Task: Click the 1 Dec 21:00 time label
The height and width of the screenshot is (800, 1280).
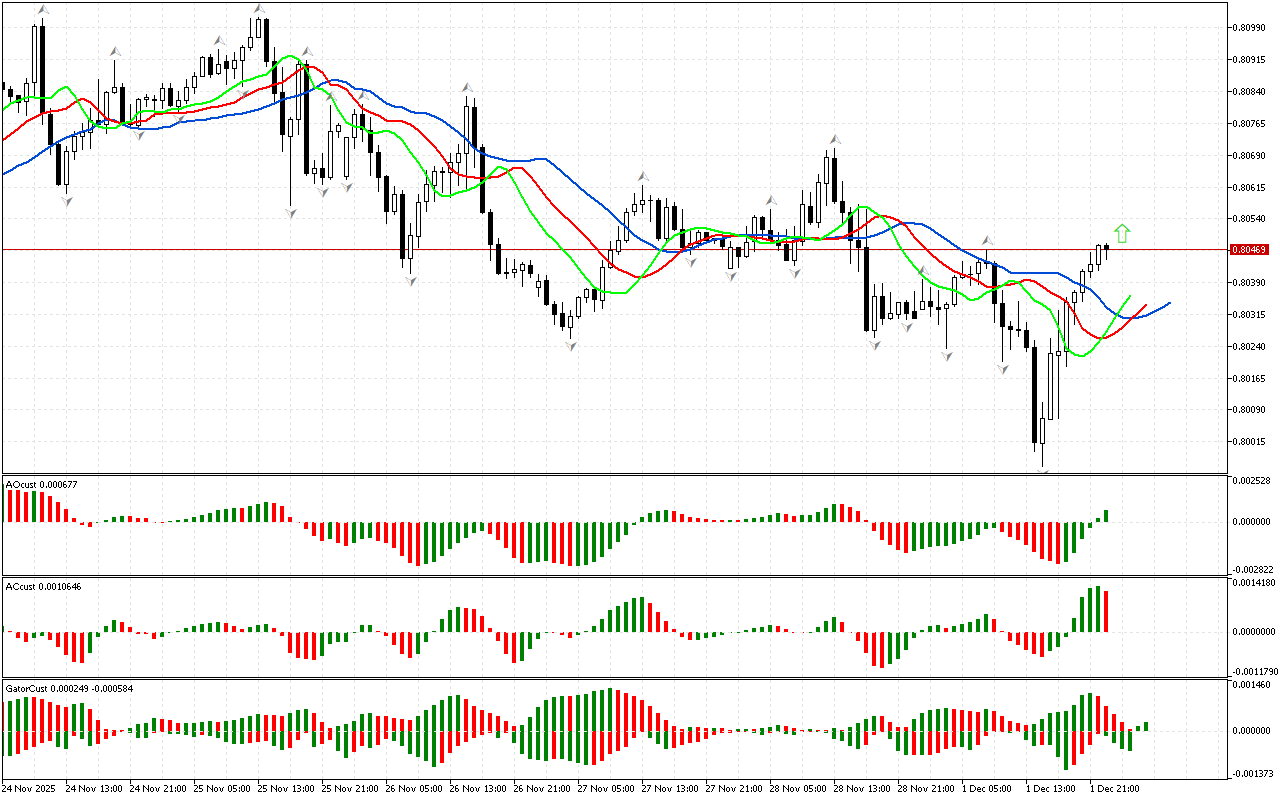Action: [1114, 788]
